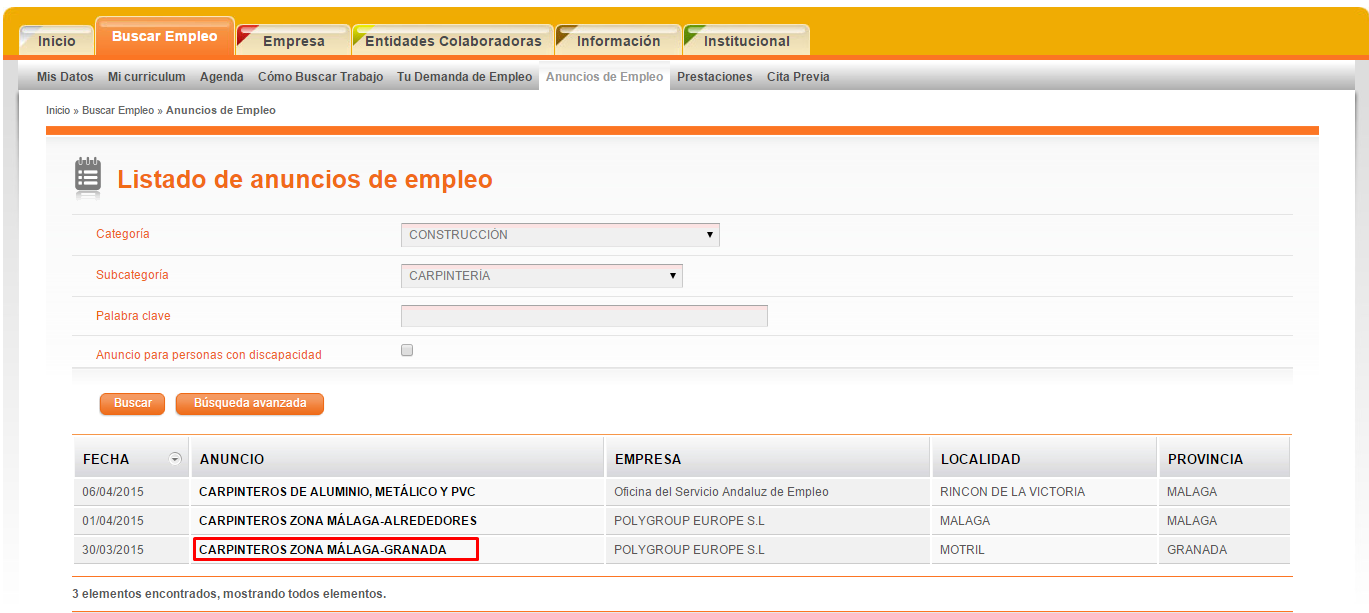Click the red ribbon icon on the Empresa tab
Viewport: 1369px width, 613px height.
click(x=247, y=35)
